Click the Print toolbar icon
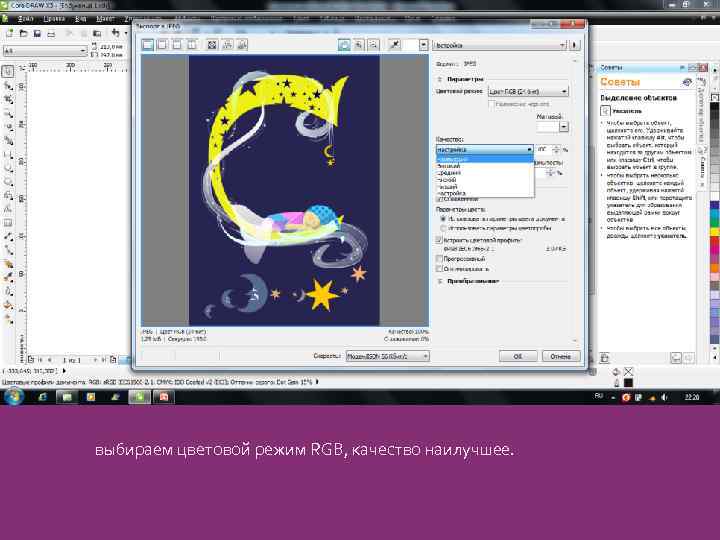Image resolution: width=720 pixels, height=540 pixels. [x=51, y=33]
